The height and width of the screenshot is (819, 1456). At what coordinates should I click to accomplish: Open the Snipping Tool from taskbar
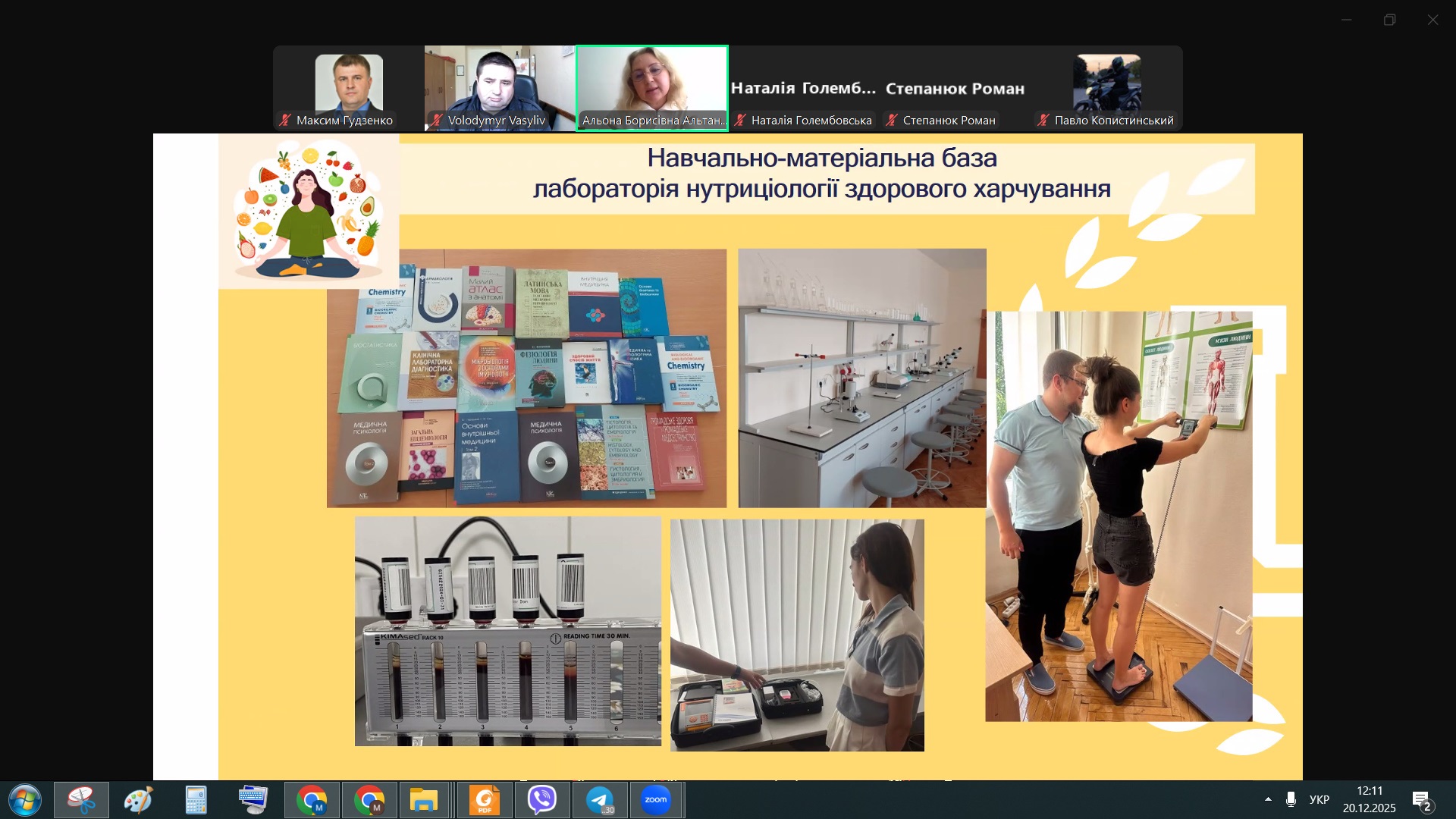(x=81, y=800)
